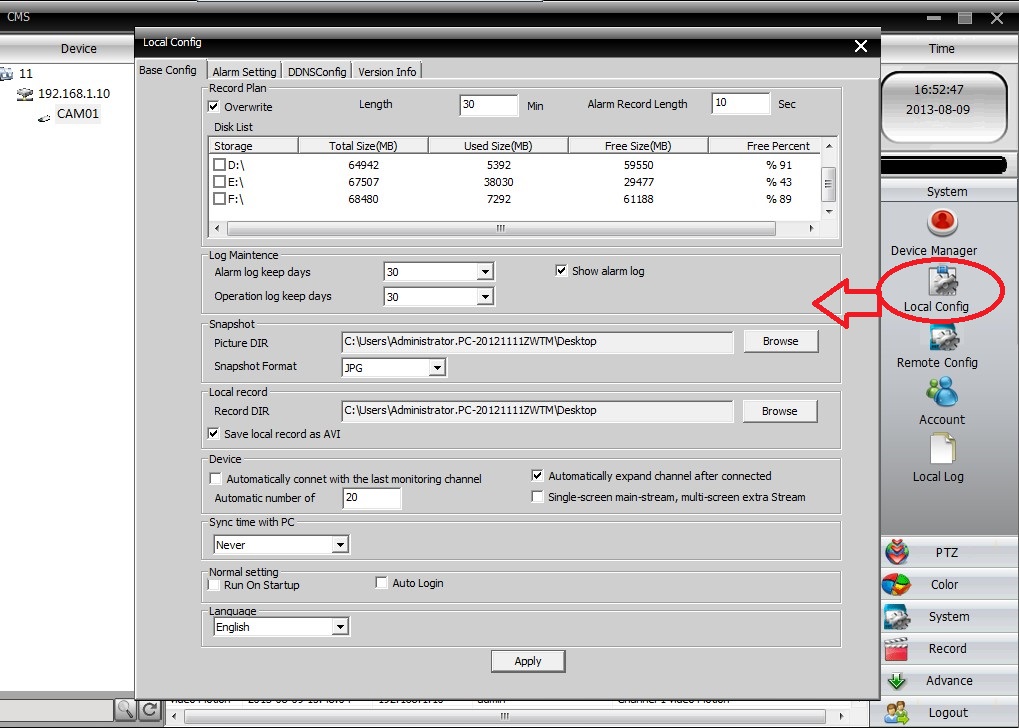Screen dimensions: 1019x728
Task: Switch to the Alarm Setting tab
Action: coord(244,72)
